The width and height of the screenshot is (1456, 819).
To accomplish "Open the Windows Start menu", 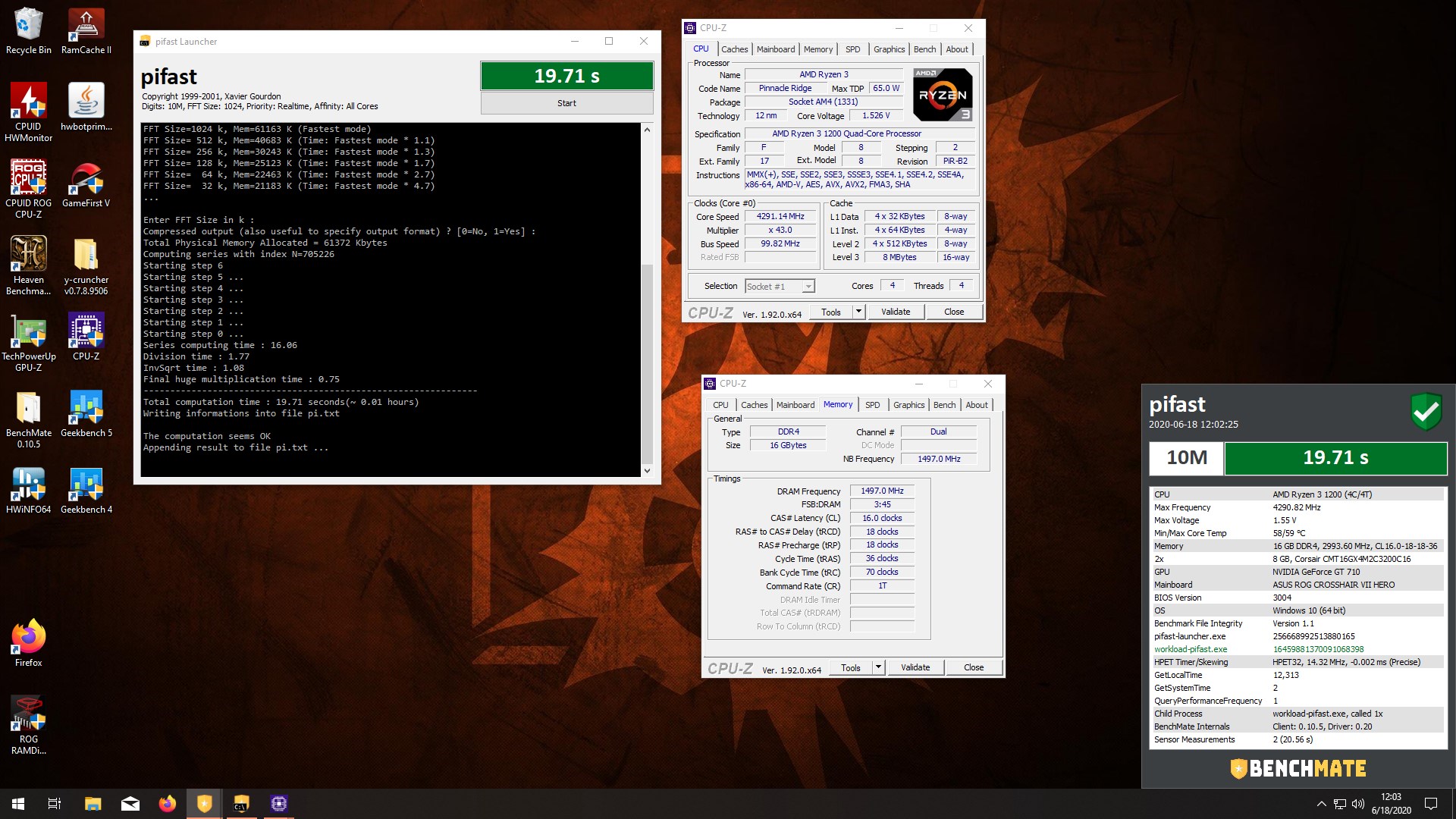I will tap(18, 804).
